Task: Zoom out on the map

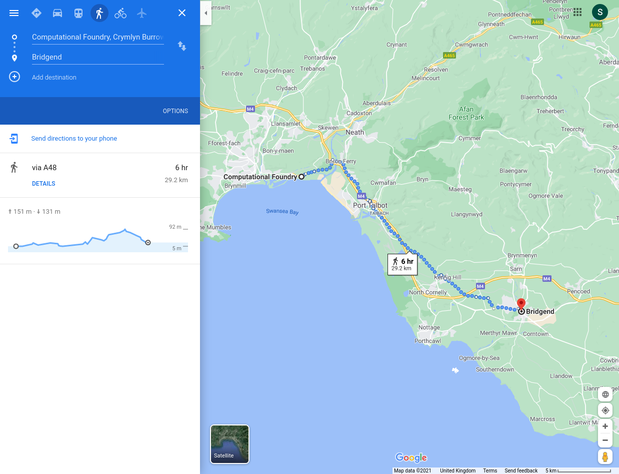Action: pyautogui.click(x=605, y=440)
